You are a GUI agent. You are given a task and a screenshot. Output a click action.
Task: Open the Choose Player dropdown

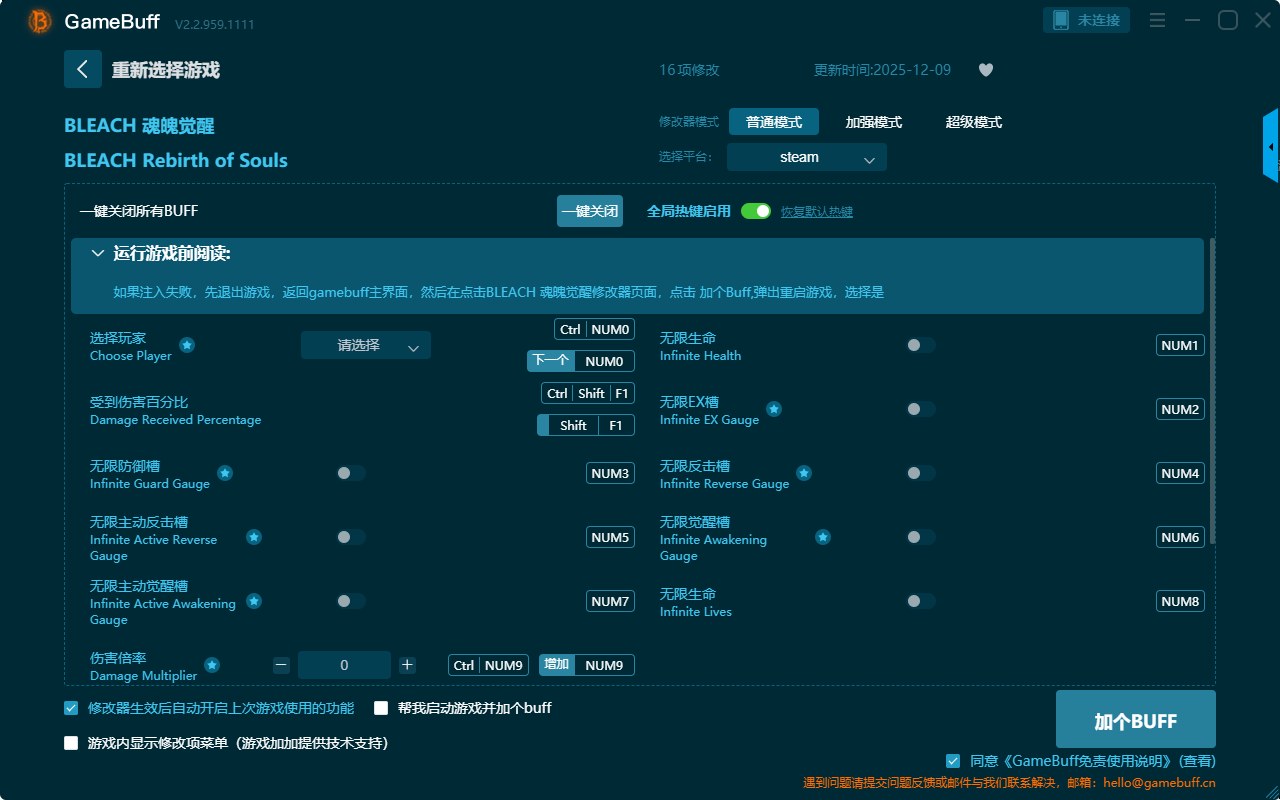366,345
